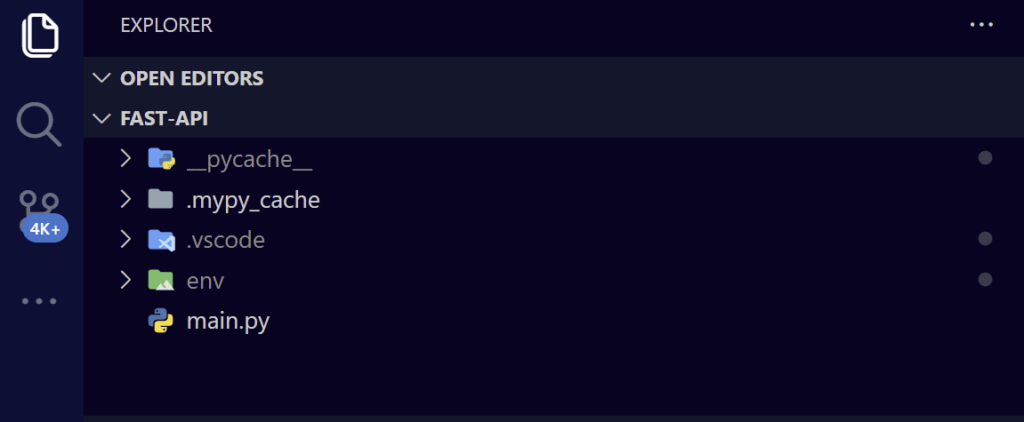The width and height of the screenshot is (1024, 422).
Task: Select the .mypy_cache folder name
Action: point(253,199)
